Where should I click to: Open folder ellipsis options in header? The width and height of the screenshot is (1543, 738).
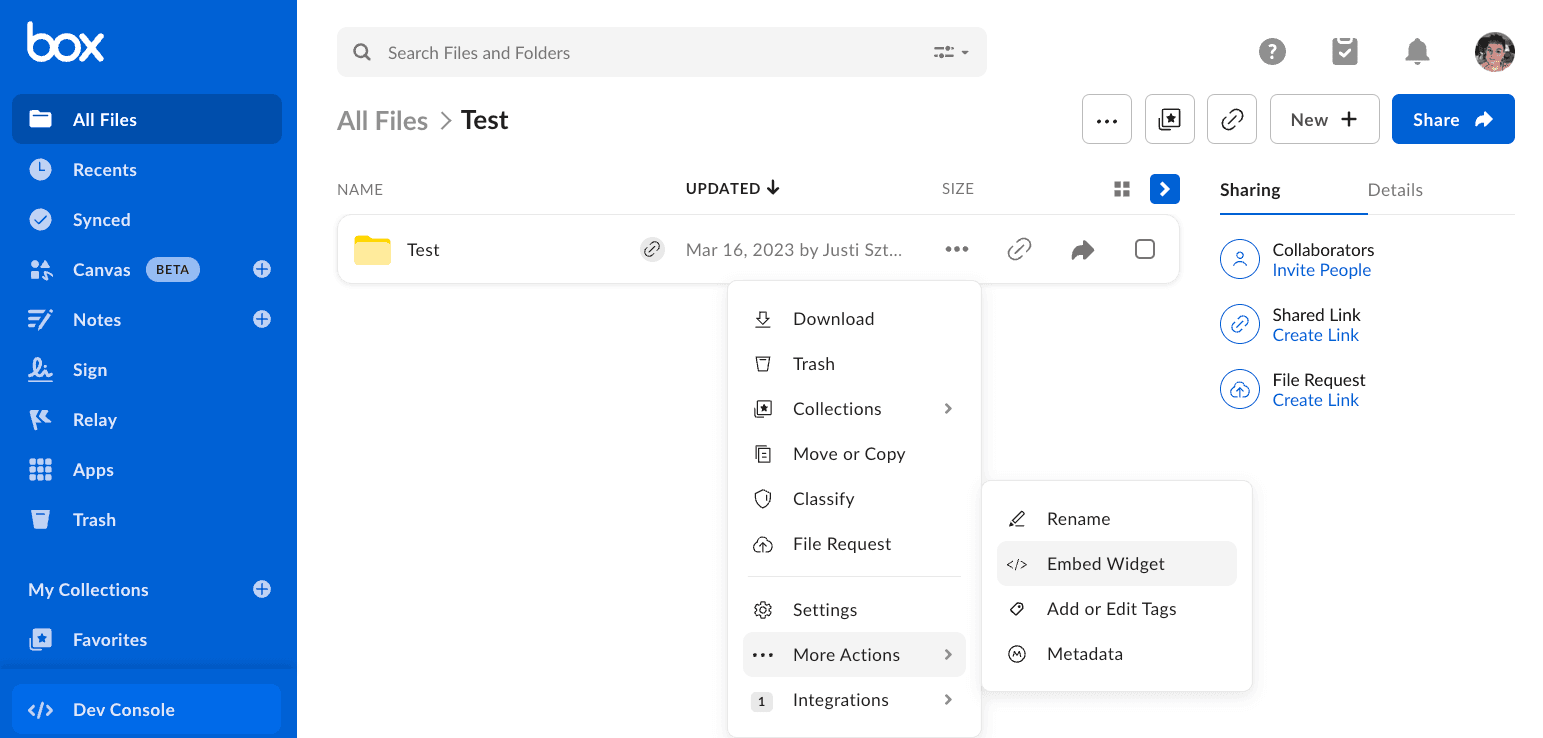1107,119
